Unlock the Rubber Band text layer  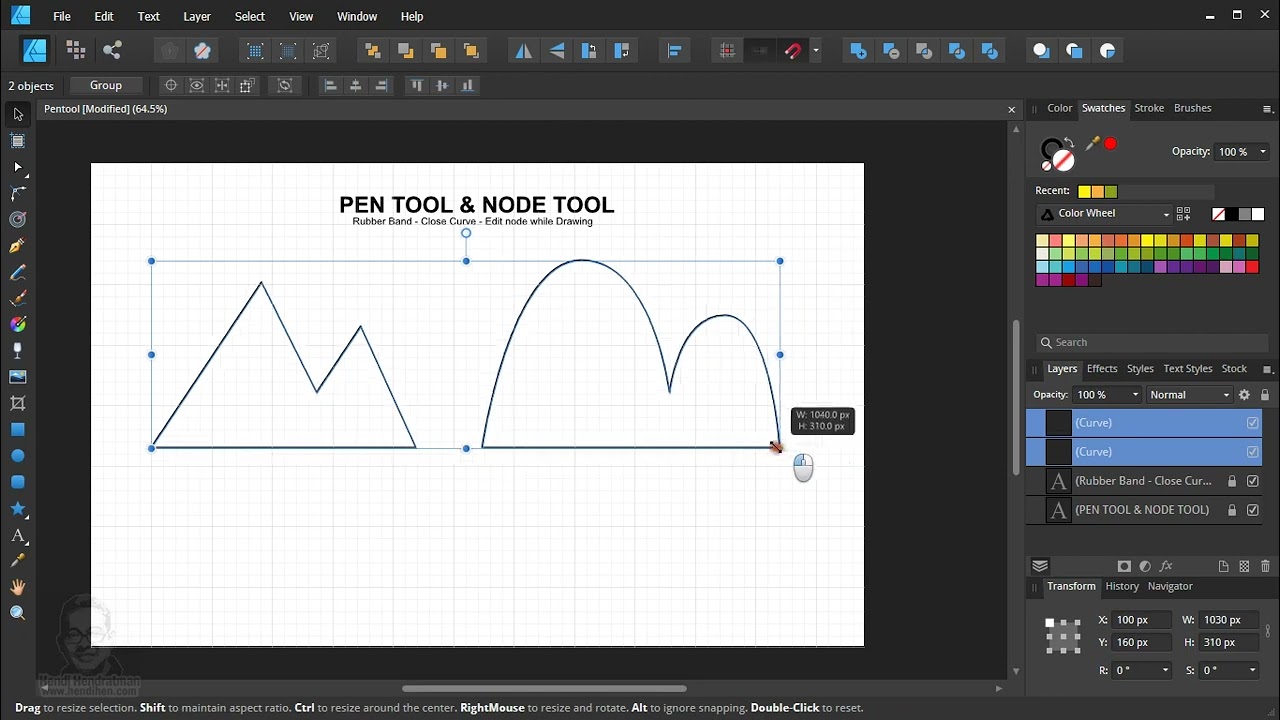(x=1232, y=481)
